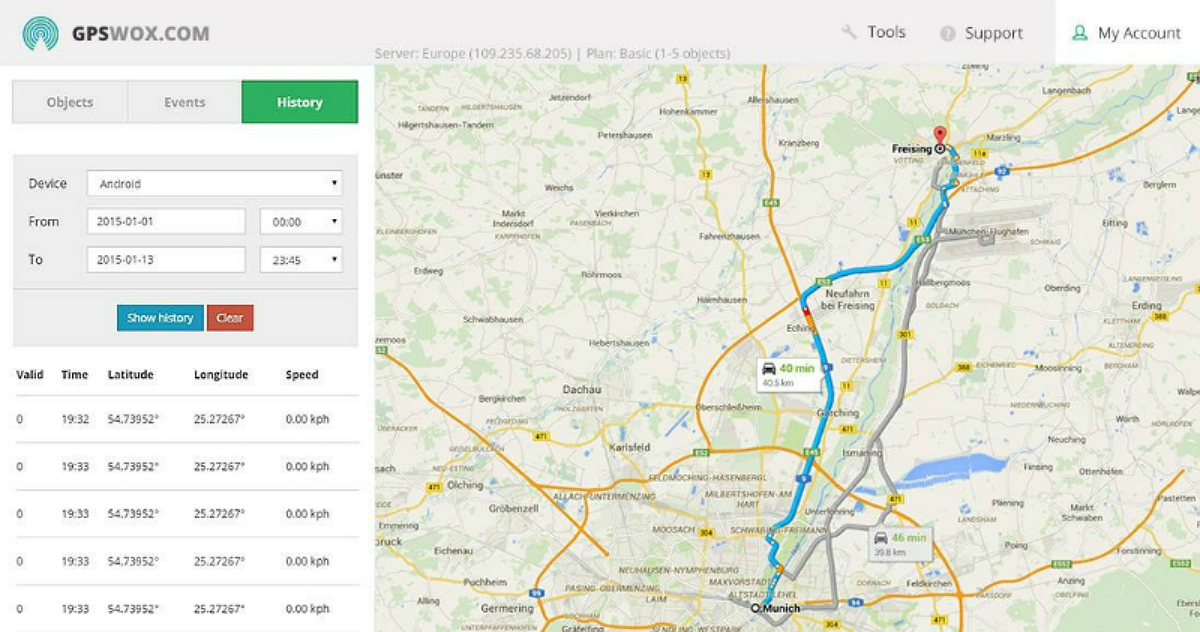Clear the history using the Clear button
The image size is (1200, 632).
click(230, 317)
